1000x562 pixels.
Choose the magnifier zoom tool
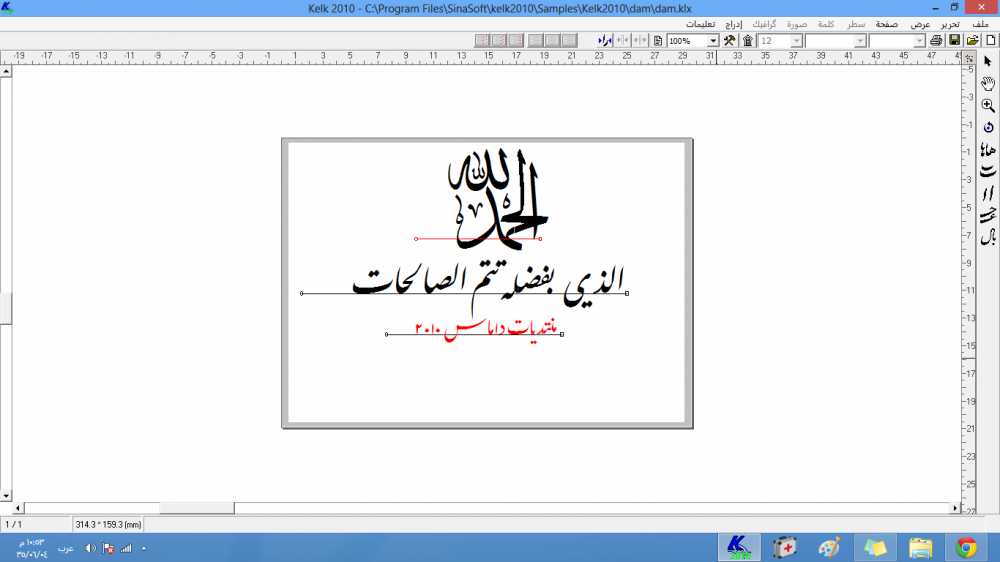click(x=988, y=105)
